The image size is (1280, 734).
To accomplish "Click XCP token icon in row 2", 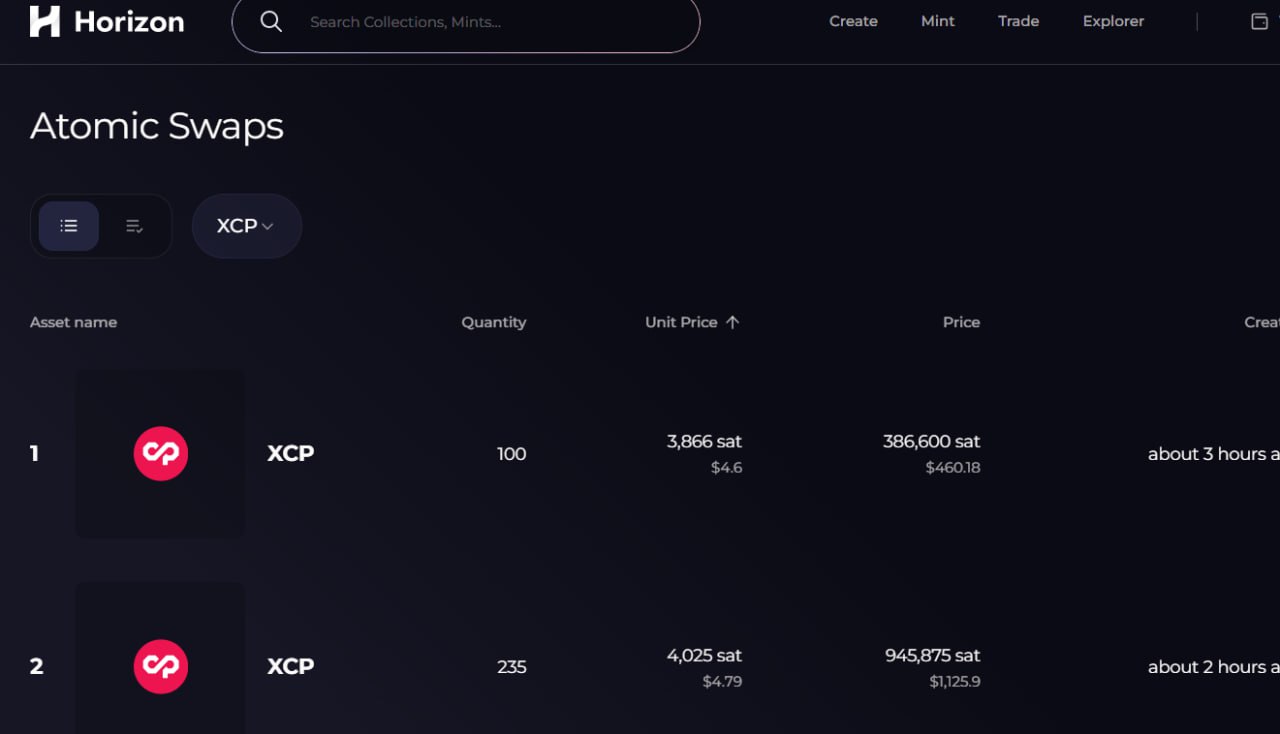I will (x=161, y=666).
